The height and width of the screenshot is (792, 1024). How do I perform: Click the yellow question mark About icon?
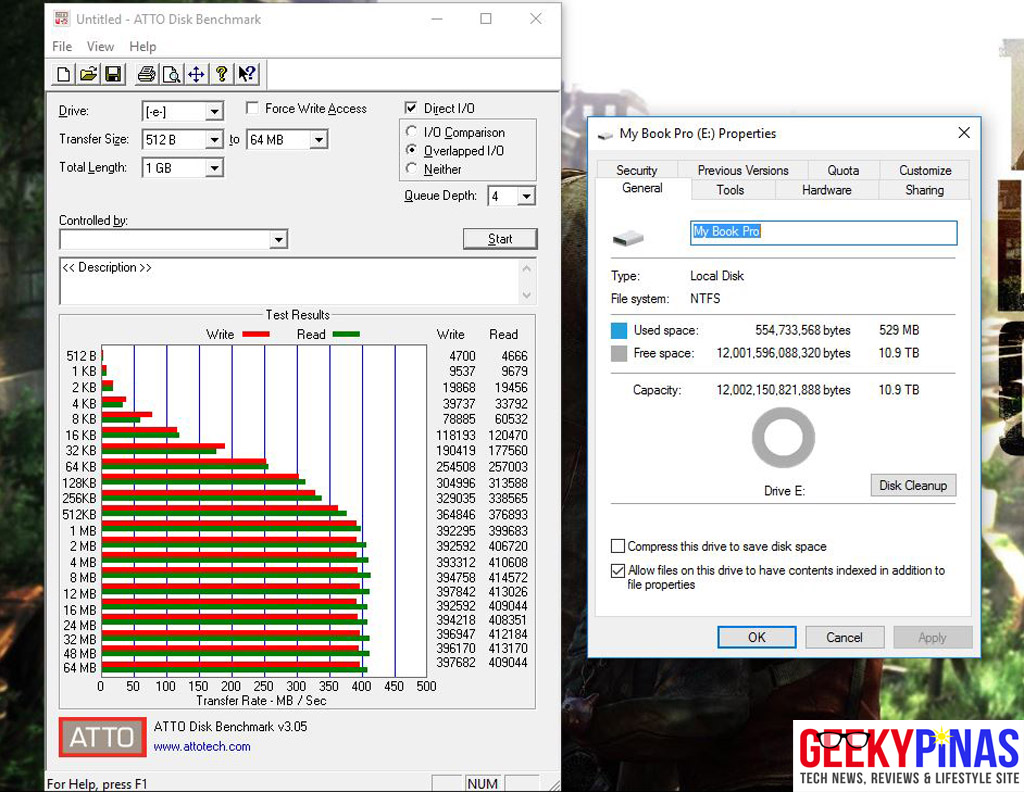tap(221, 74)
